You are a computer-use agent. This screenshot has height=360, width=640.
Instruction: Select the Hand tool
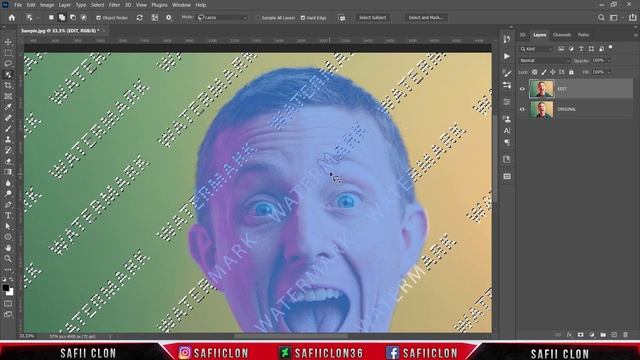coord(8,248)
